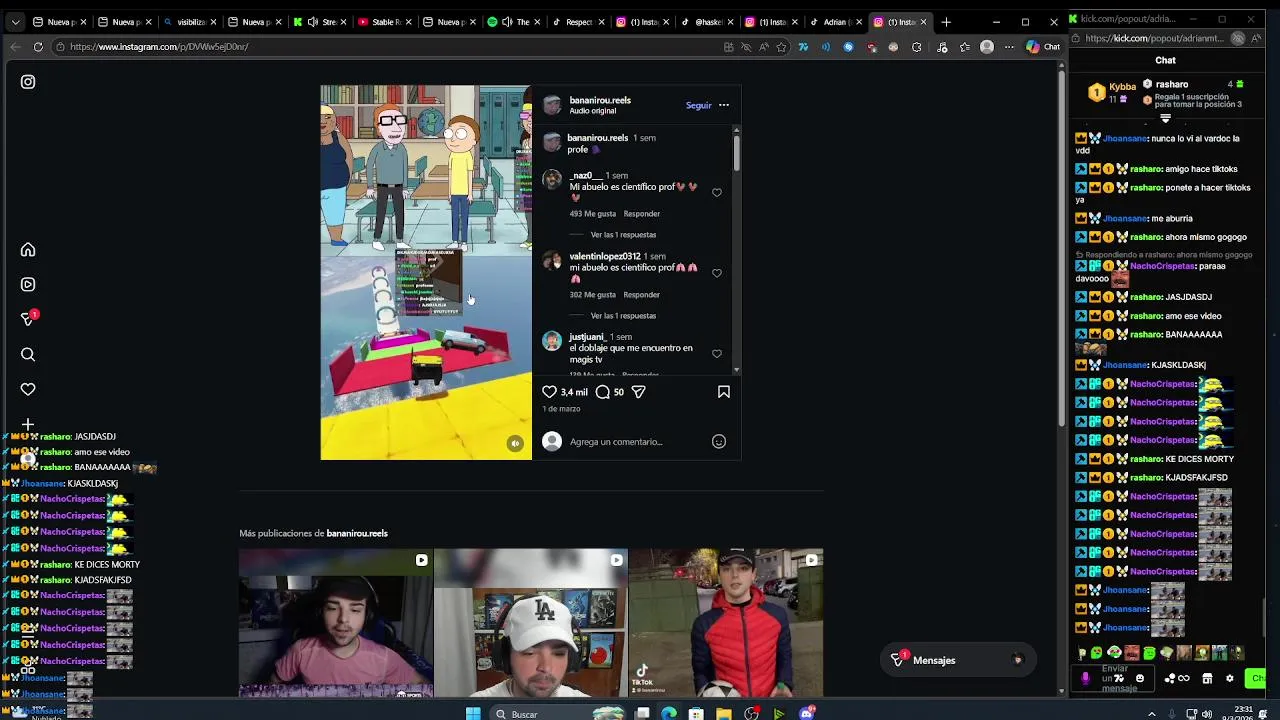Image resolution: width=1280 pixels, height=720 pixels.
Task: Send message with green Chat button
Action: (x=1257, y=678)
